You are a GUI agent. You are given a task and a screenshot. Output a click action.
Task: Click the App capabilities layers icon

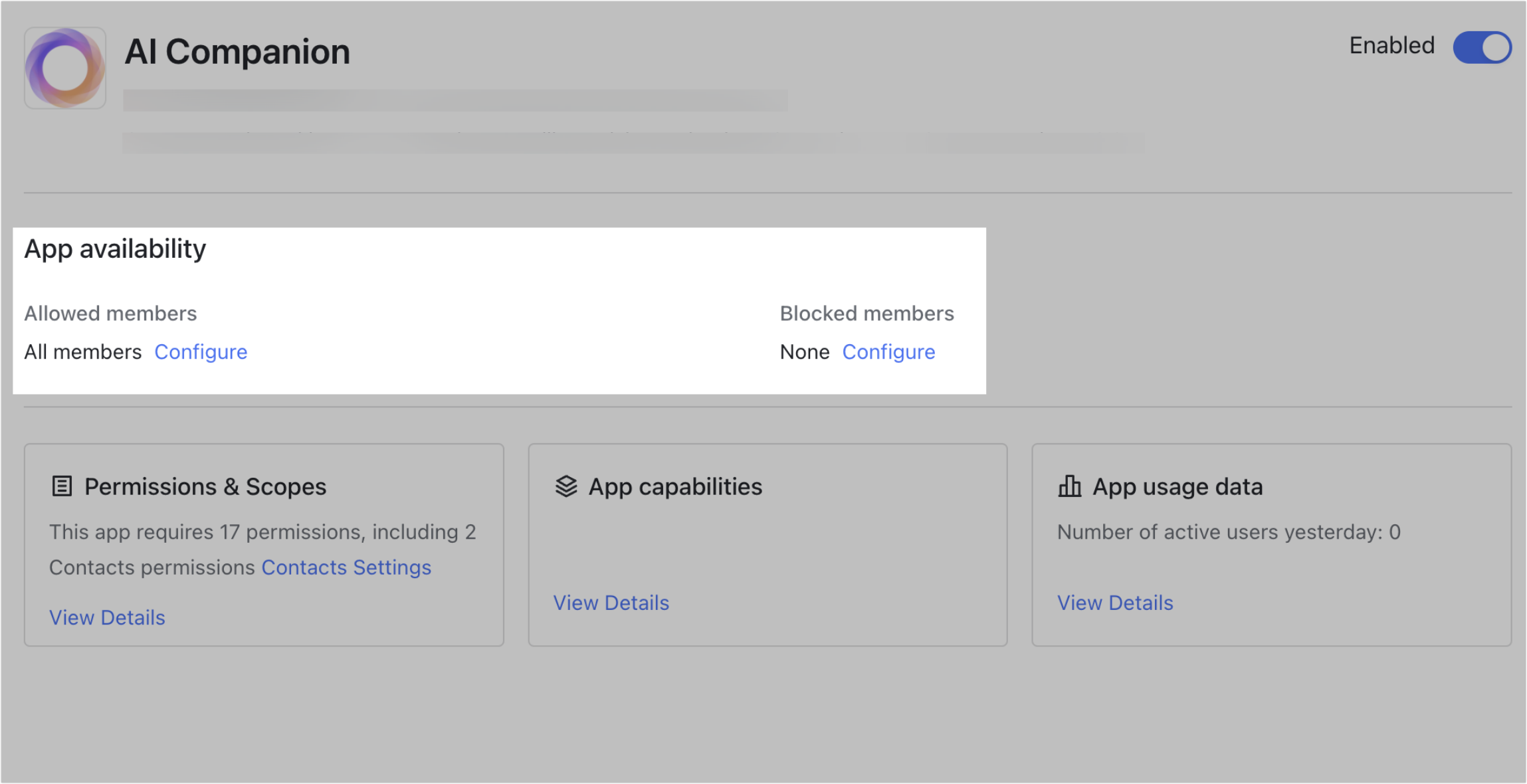tap(566, 486)
